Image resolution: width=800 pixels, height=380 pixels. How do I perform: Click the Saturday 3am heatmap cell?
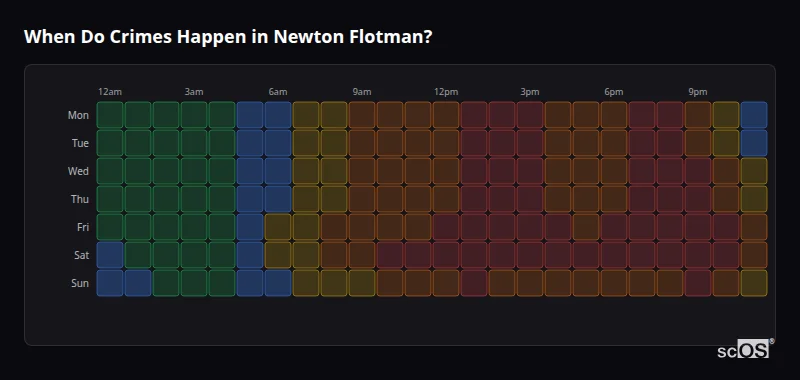[194, 255]
